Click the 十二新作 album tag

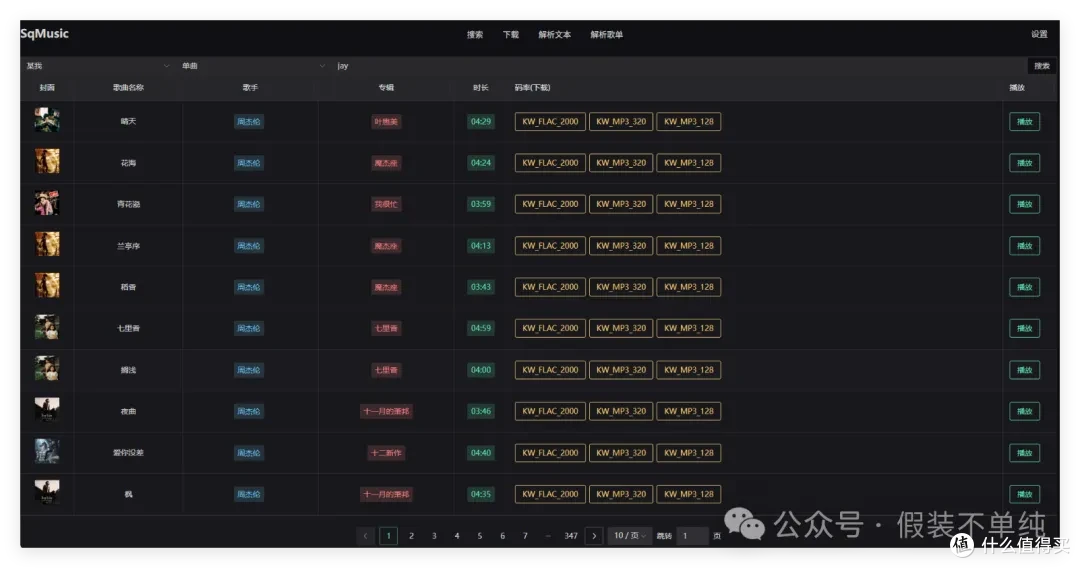pyautogui.click(x=386, y=453)
